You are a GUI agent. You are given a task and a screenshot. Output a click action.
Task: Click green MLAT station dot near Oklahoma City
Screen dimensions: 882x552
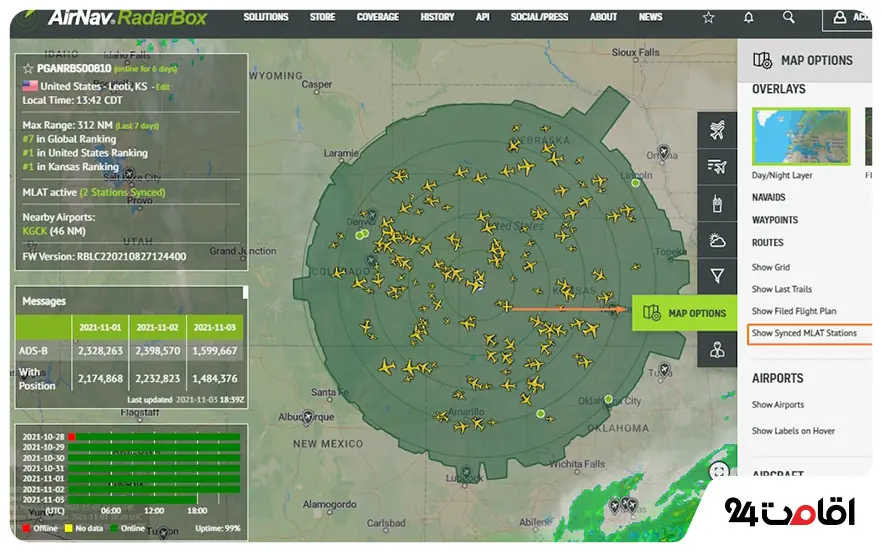(608, 399)
